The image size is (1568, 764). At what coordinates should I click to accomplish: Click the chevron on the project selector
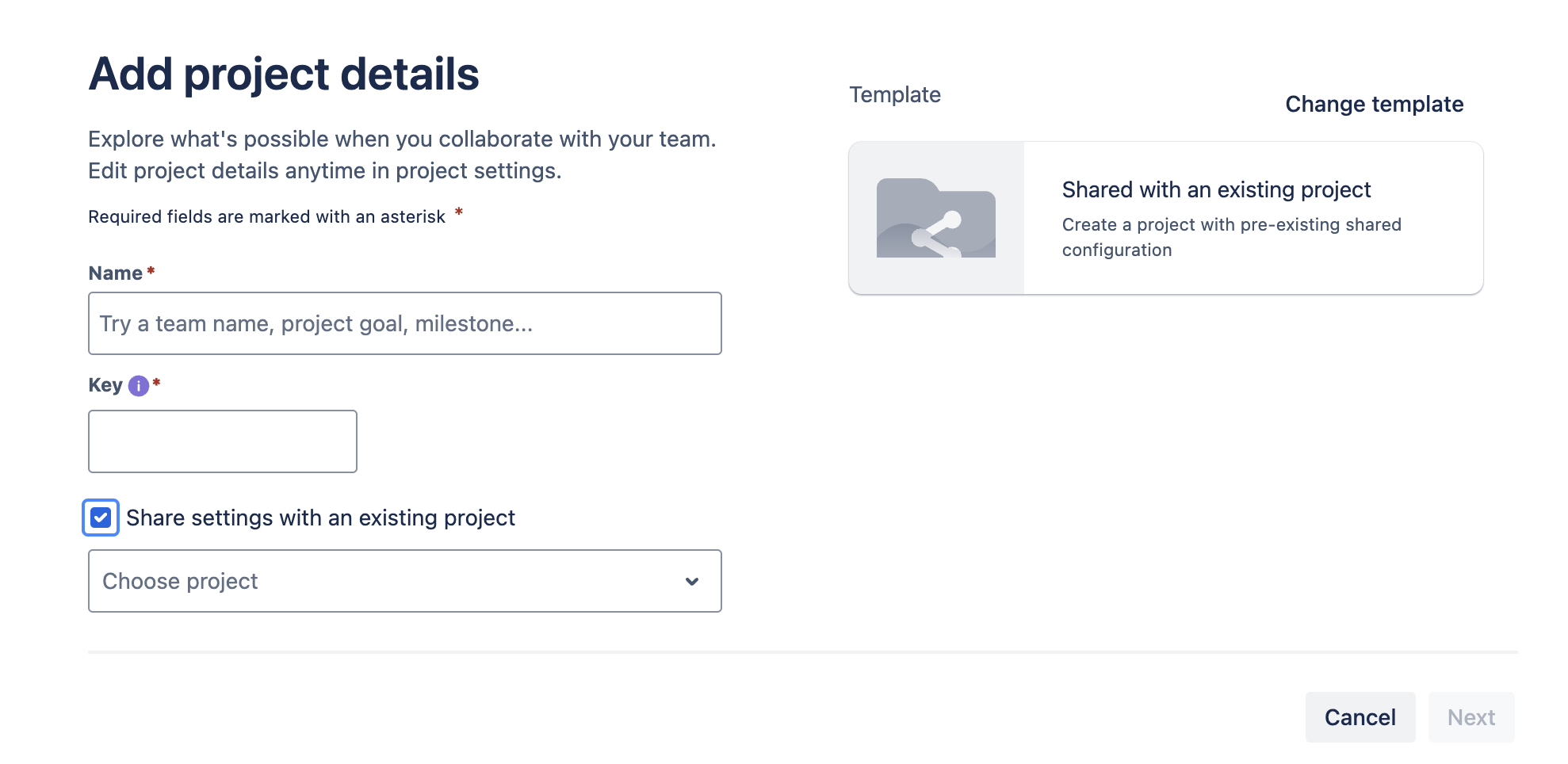tap(691, 581)
